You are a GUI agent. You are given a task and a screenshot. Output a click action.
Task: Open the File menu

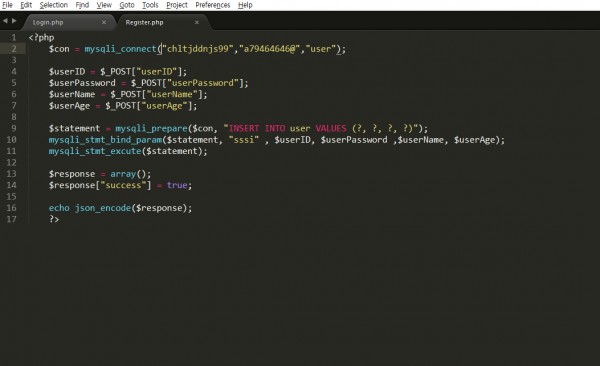click(x=7, y=5)
